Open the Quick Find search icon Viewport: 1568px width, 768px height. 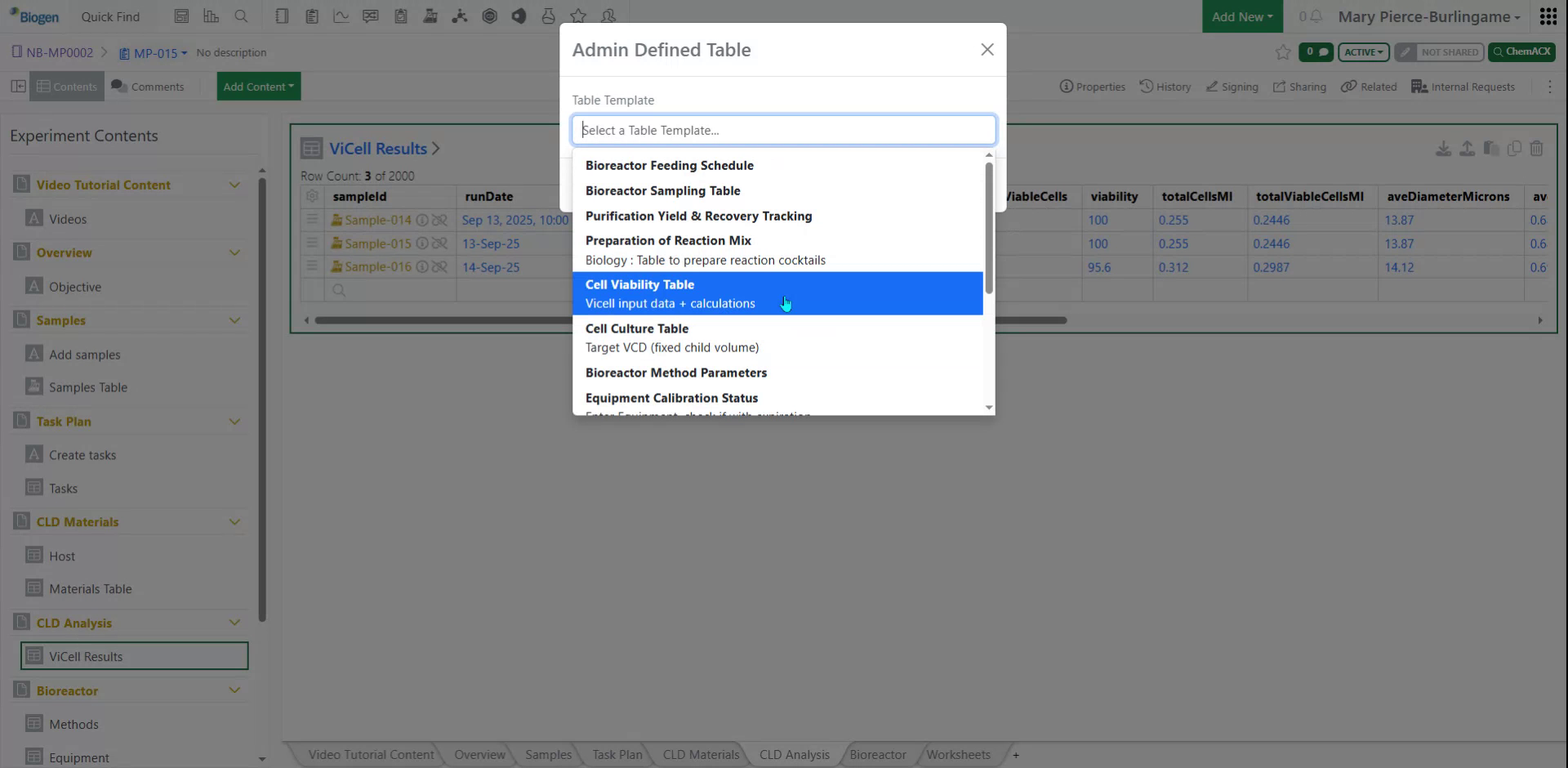click(x=240, y=16)
